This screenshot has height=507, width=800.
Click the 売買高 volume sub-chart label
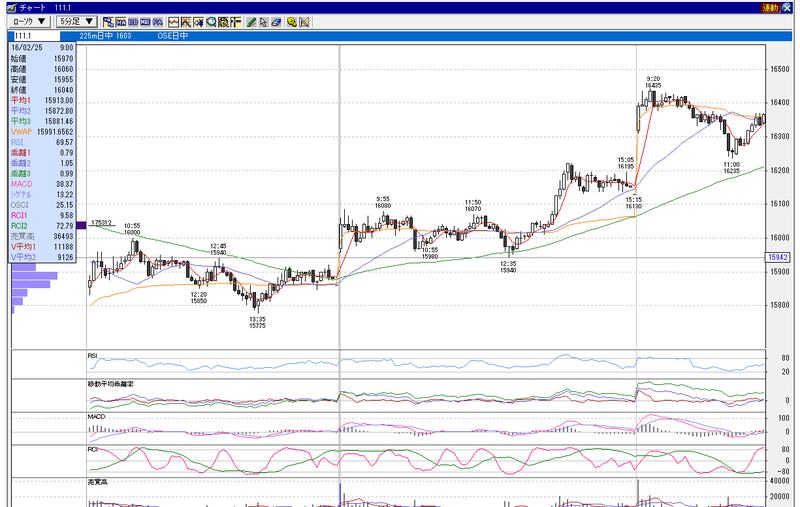coord(97,482)
